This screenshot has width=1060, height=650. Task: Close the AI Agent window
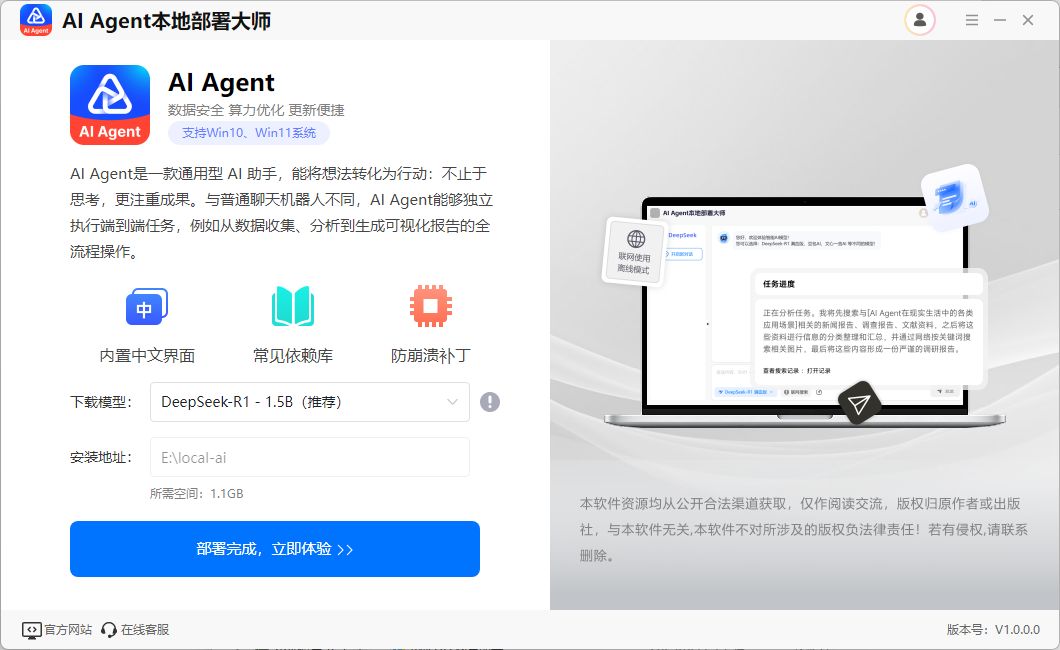[x=1028, y=20]
